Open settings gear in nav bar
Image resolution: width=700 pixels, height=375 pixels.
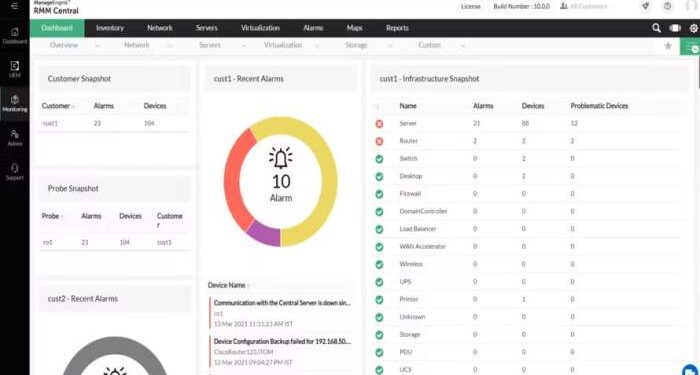click(x=694, y=29)
